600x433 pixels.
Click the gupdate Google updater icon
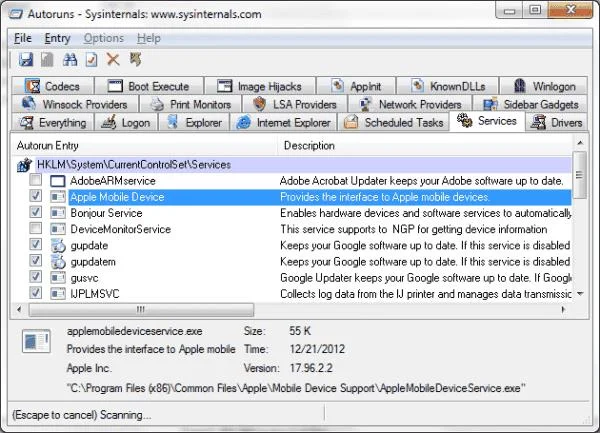point(58,245)
